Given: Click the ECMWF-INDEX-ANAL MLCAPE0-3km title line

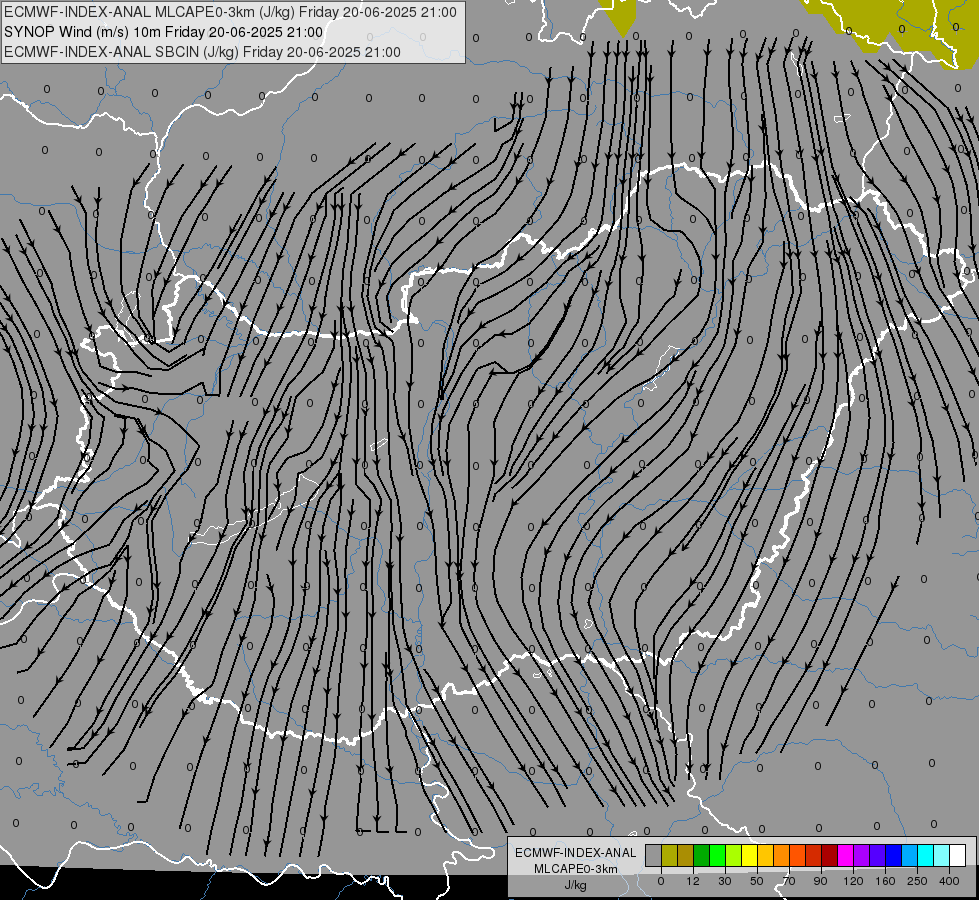Looking at the screenshot, I should click(230, 12).
